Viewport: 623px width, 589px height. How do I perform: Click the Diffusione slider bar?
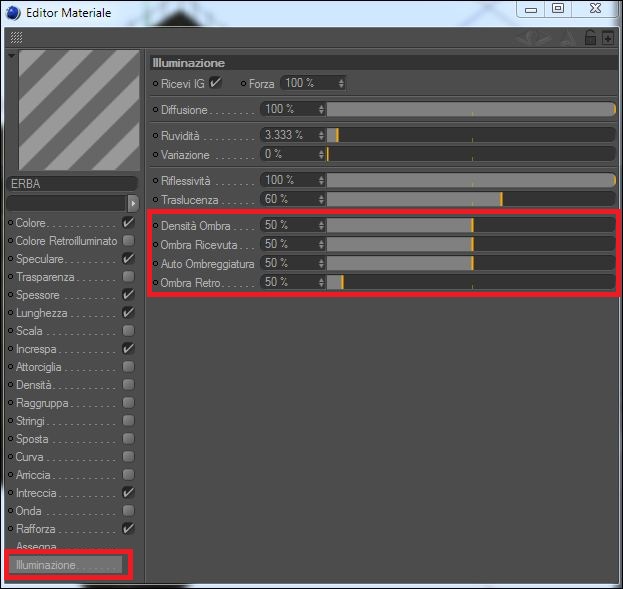coord(471,109)
